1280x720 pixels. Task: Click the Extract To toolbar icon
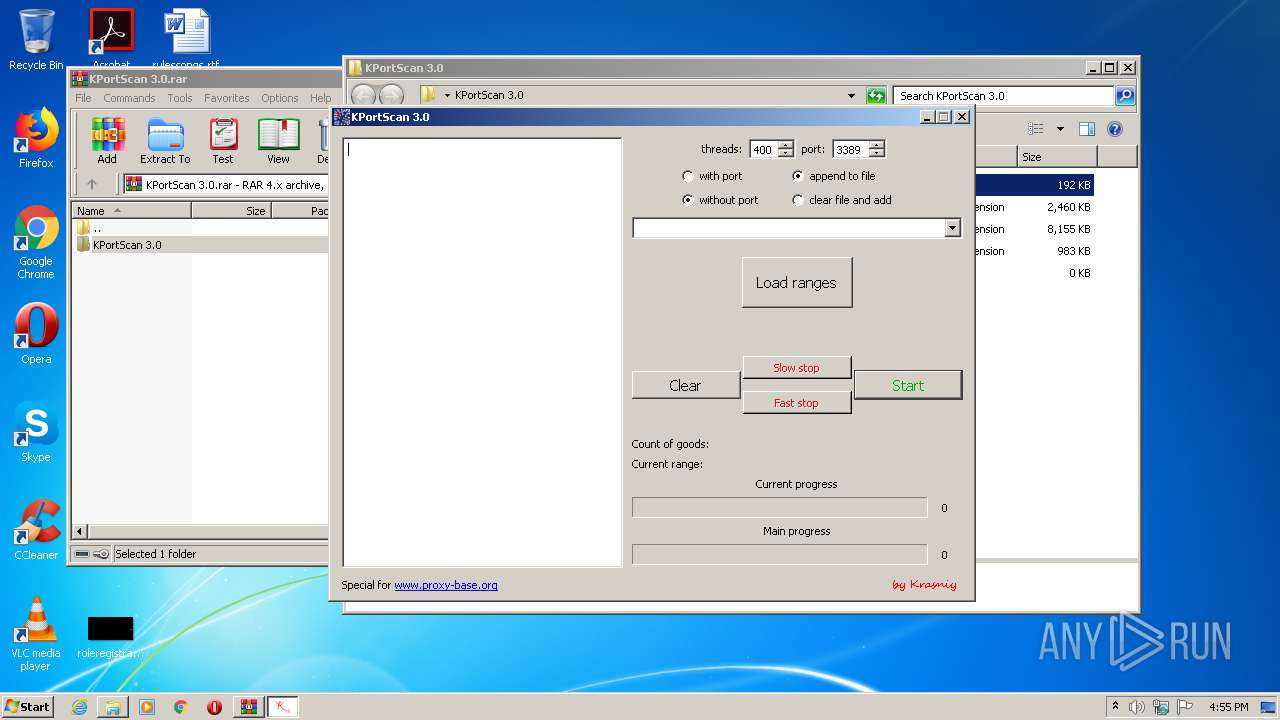[x=165, y=135]
